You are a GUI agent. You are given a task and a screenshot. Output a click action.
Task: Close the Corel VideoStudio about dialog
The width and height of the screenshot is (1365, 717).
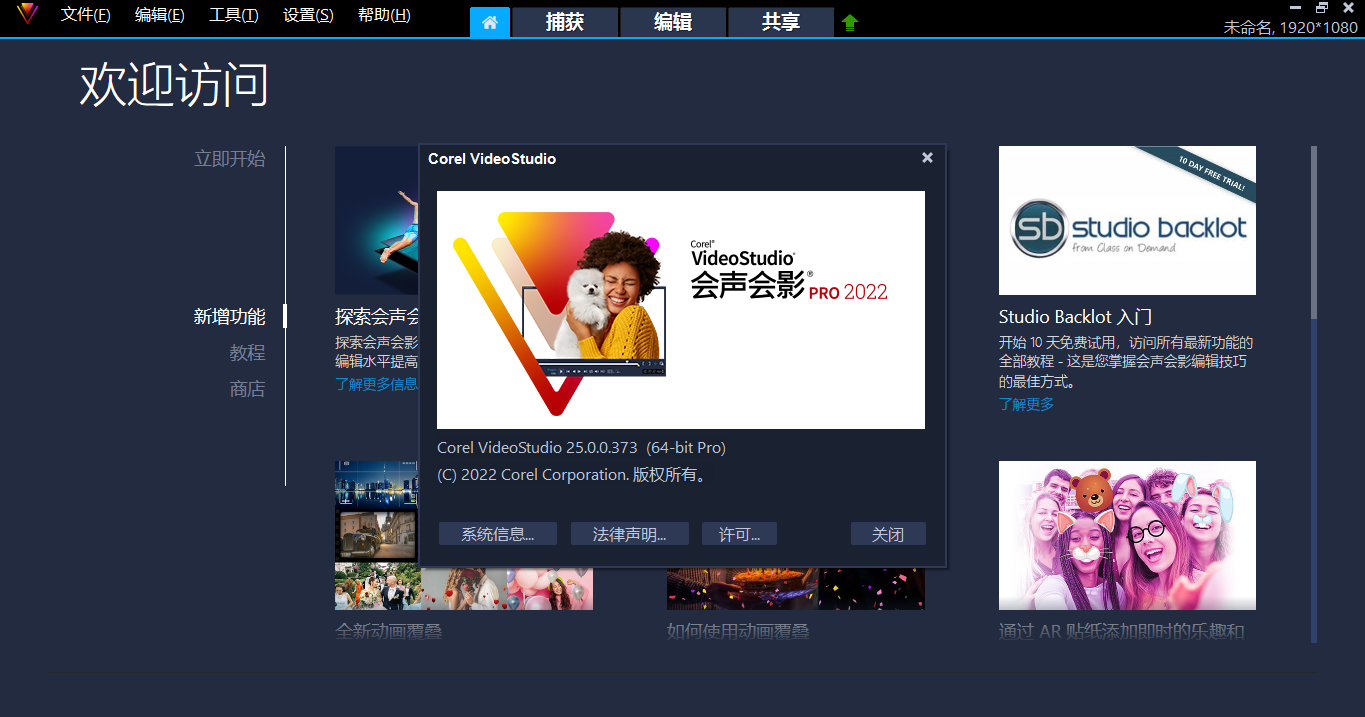click(927, 158)
